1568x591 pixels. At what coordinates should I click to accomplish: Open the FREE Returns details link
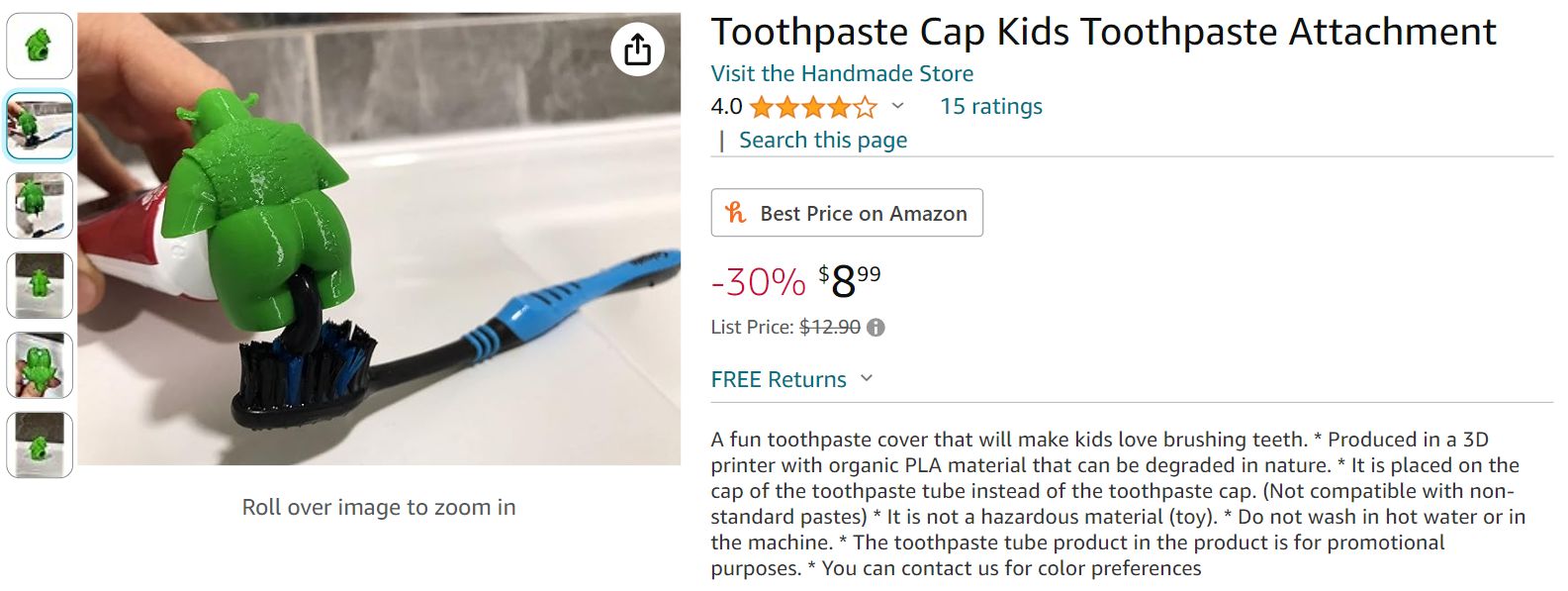click(x=779, y=379)
